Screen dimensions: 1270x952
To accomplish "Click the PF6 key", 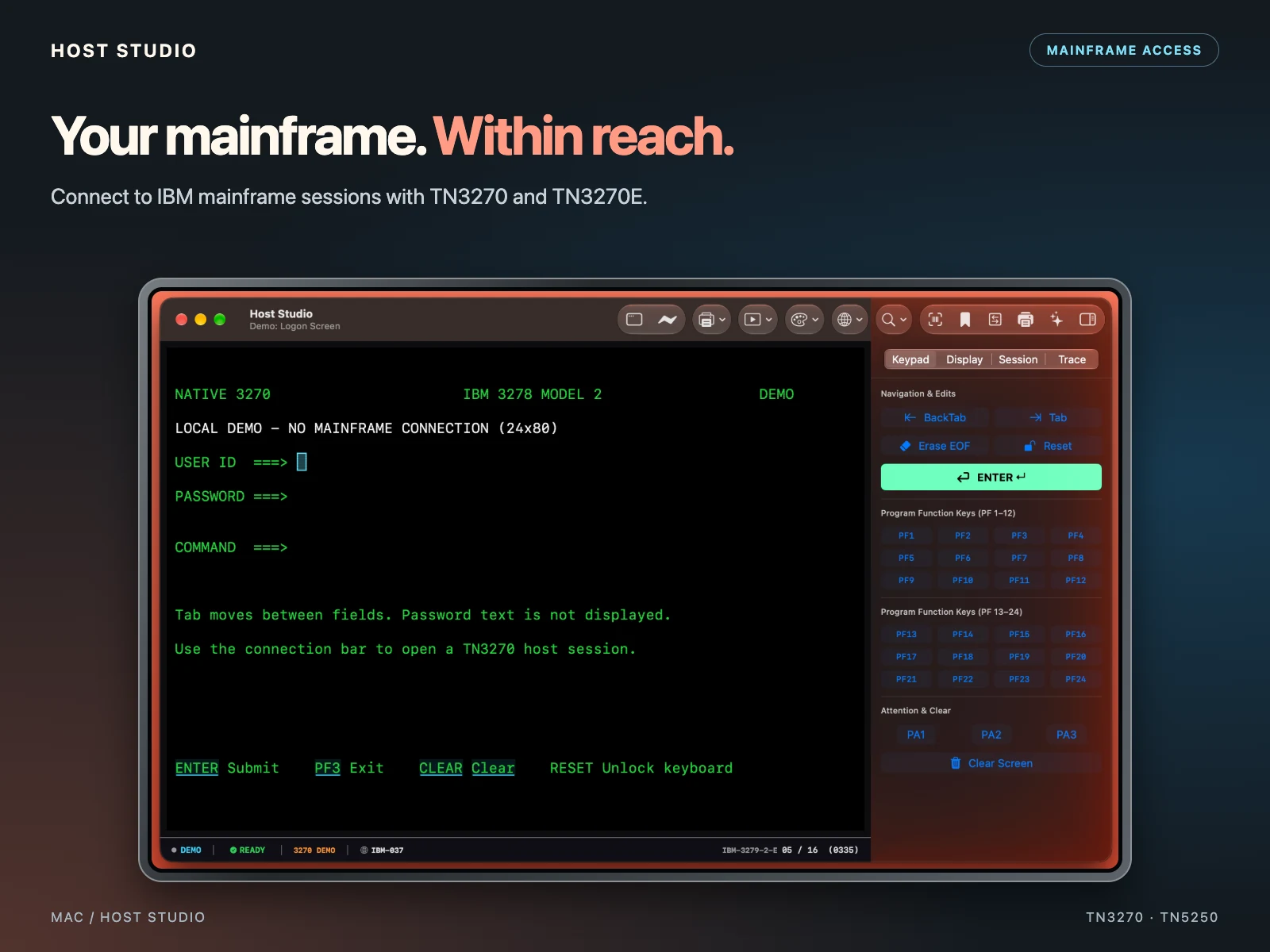I will point(963,558).
